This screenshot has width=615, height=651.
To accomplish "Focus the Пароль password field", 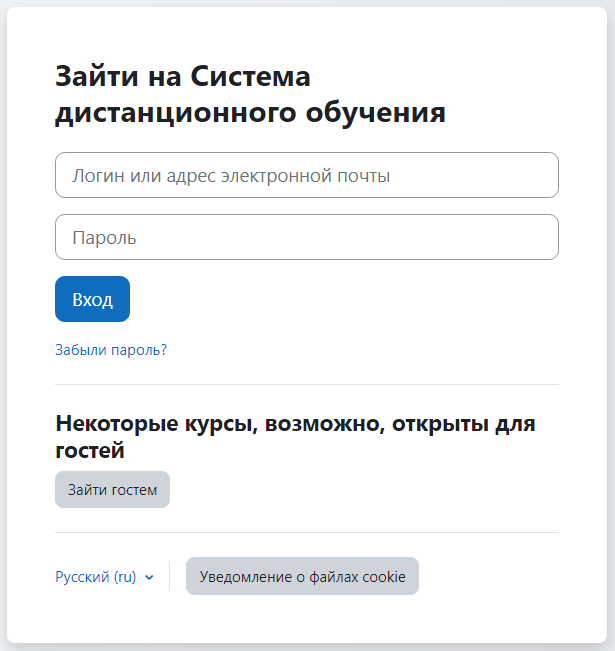I will point(306,237).
